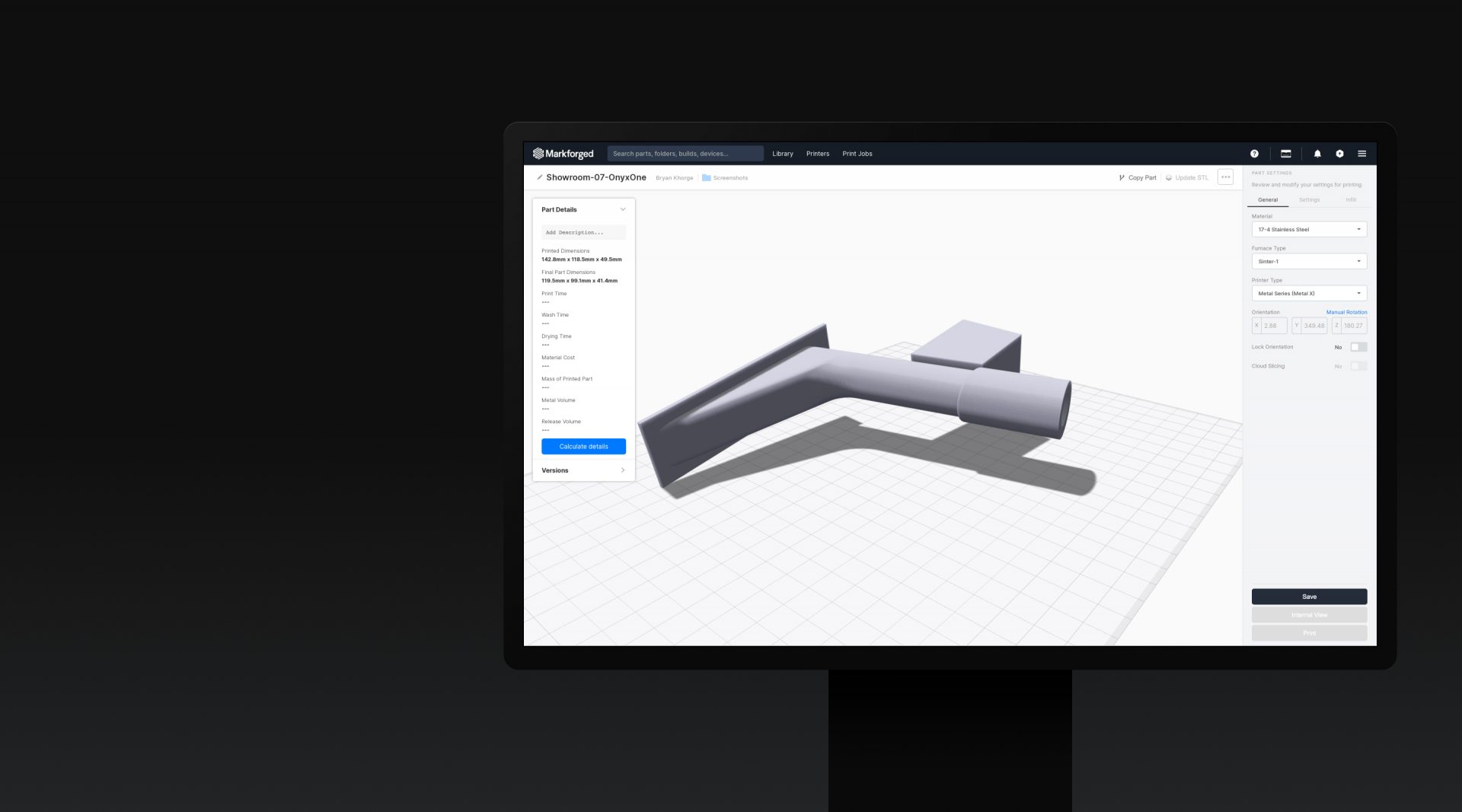
Task: Switch to the Infill tab
Action: click(1351, 200)
